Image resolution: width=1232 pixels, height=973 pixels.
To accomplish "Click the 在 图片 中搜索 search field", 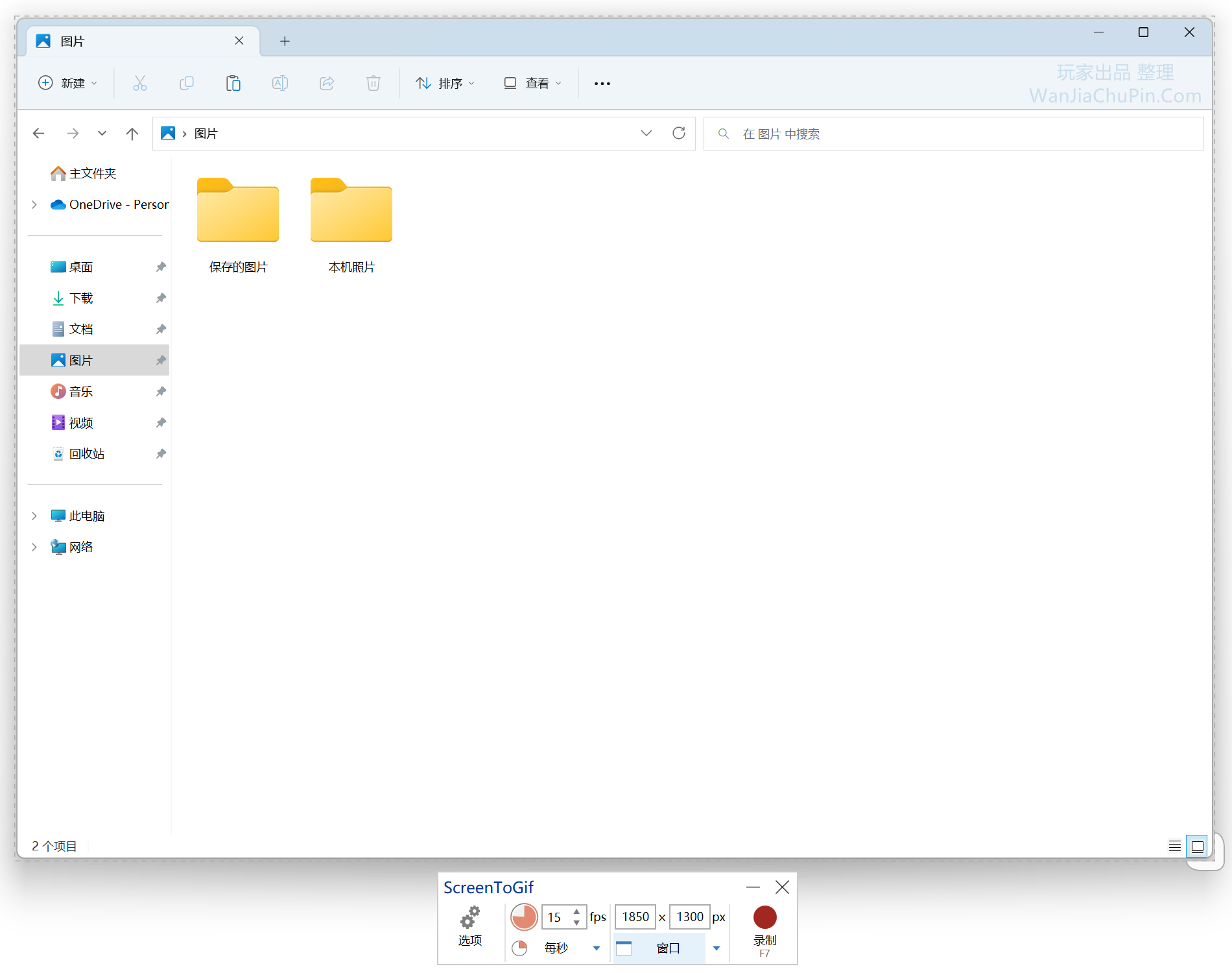I will pos(953,134).
